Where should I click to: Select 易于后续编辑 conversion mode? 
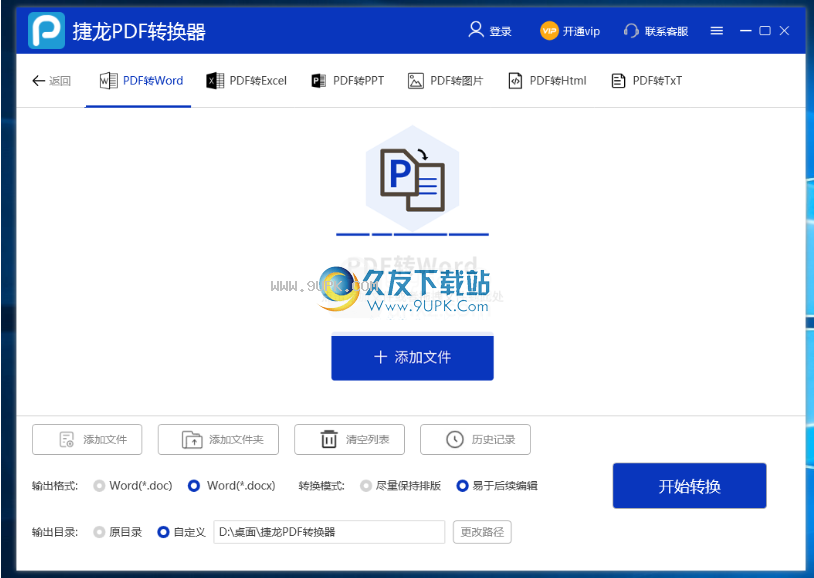tap(497, 486)
